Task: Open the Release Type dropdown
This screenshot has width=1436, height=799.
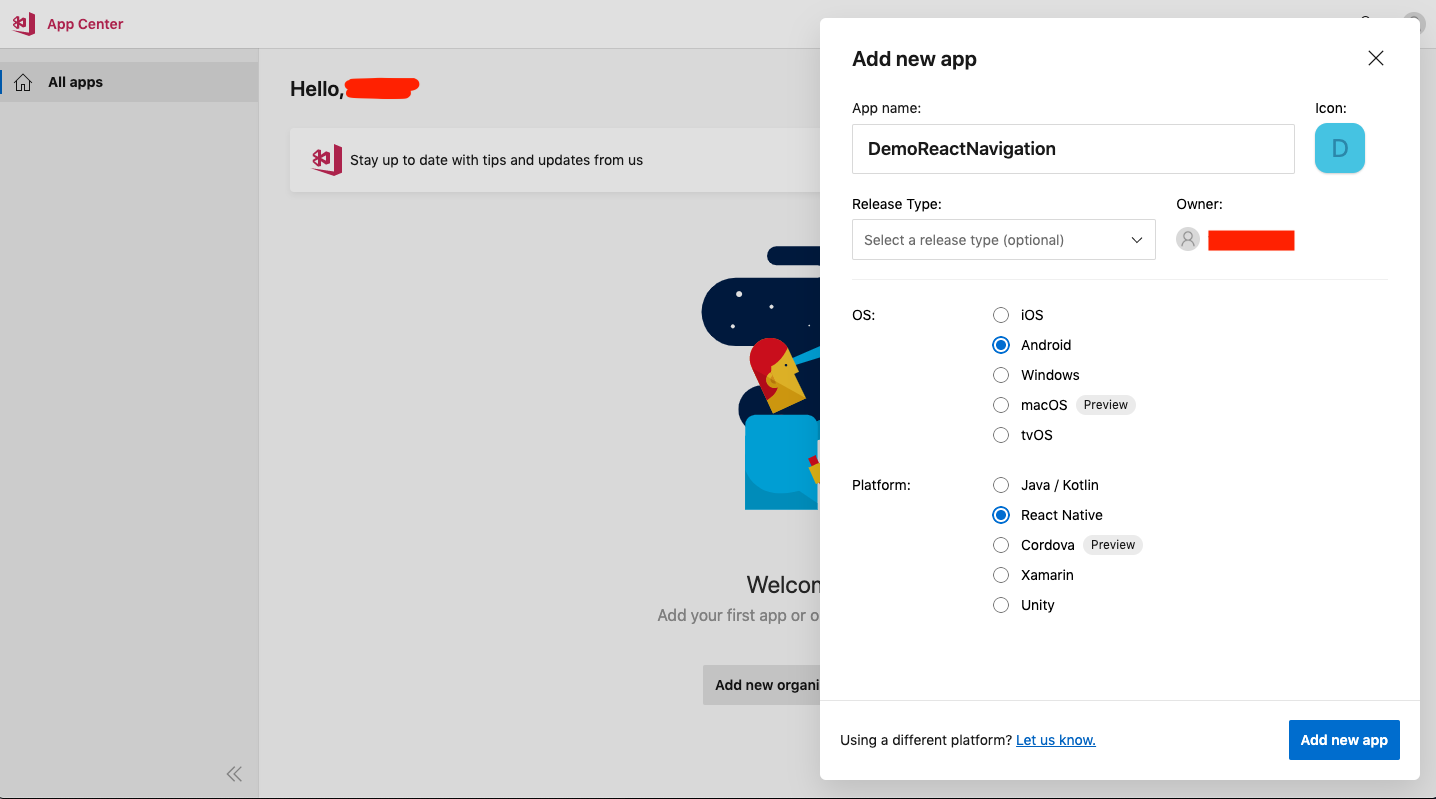Action: [x=1003, y=240]
